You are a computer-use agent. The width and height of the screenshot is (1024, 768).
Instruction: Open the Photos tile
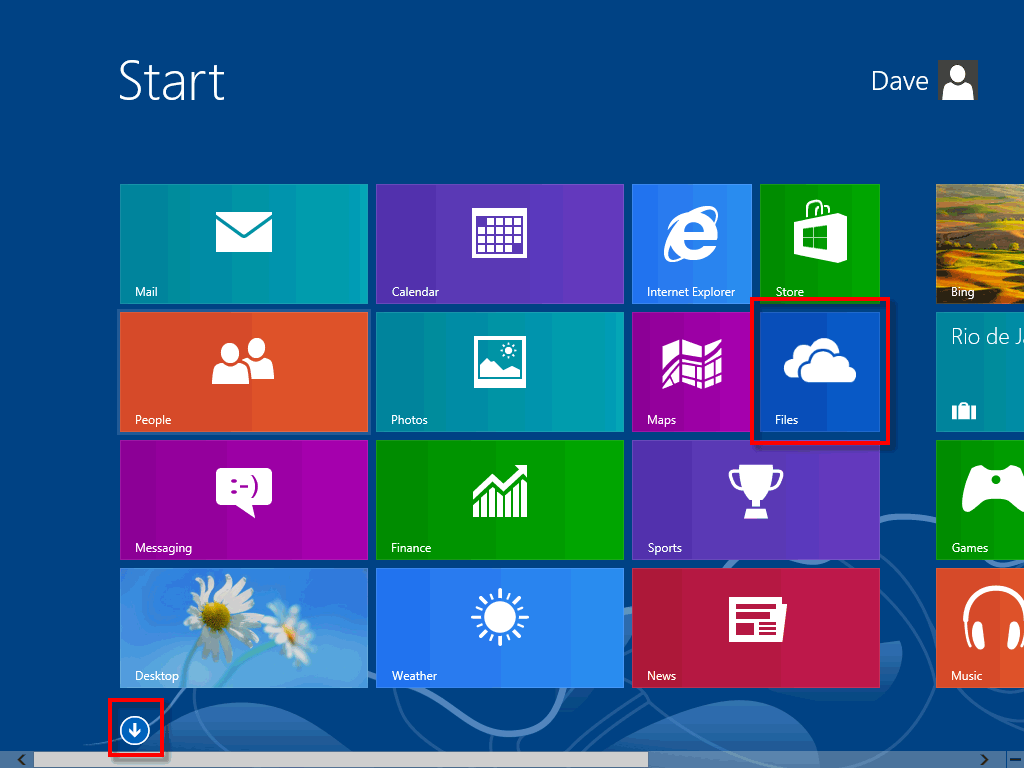(x=500, y=372)
